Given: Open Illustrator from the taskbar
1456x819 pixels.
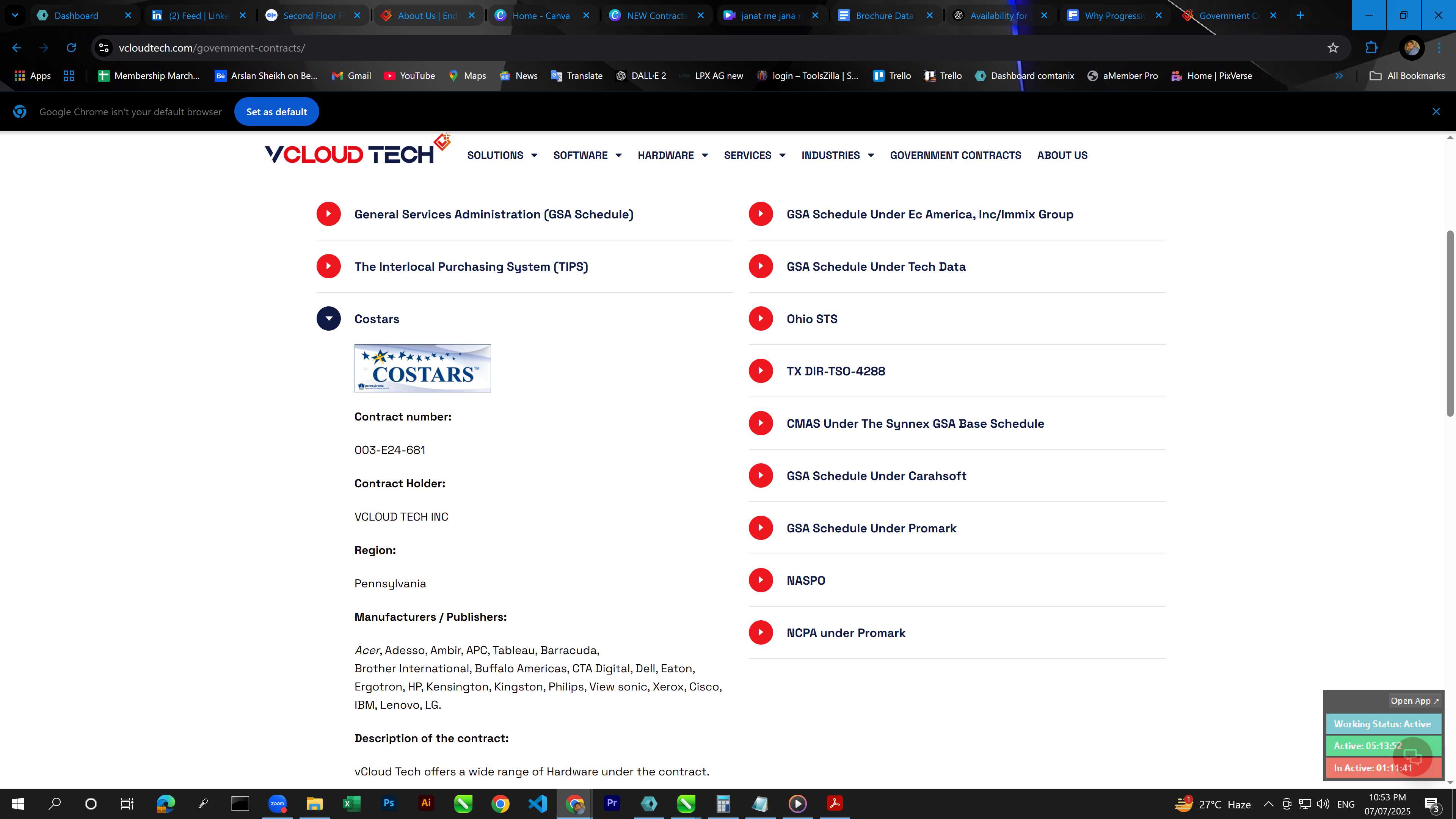Looking at the screenshot, I should click(x=425, y=804).
